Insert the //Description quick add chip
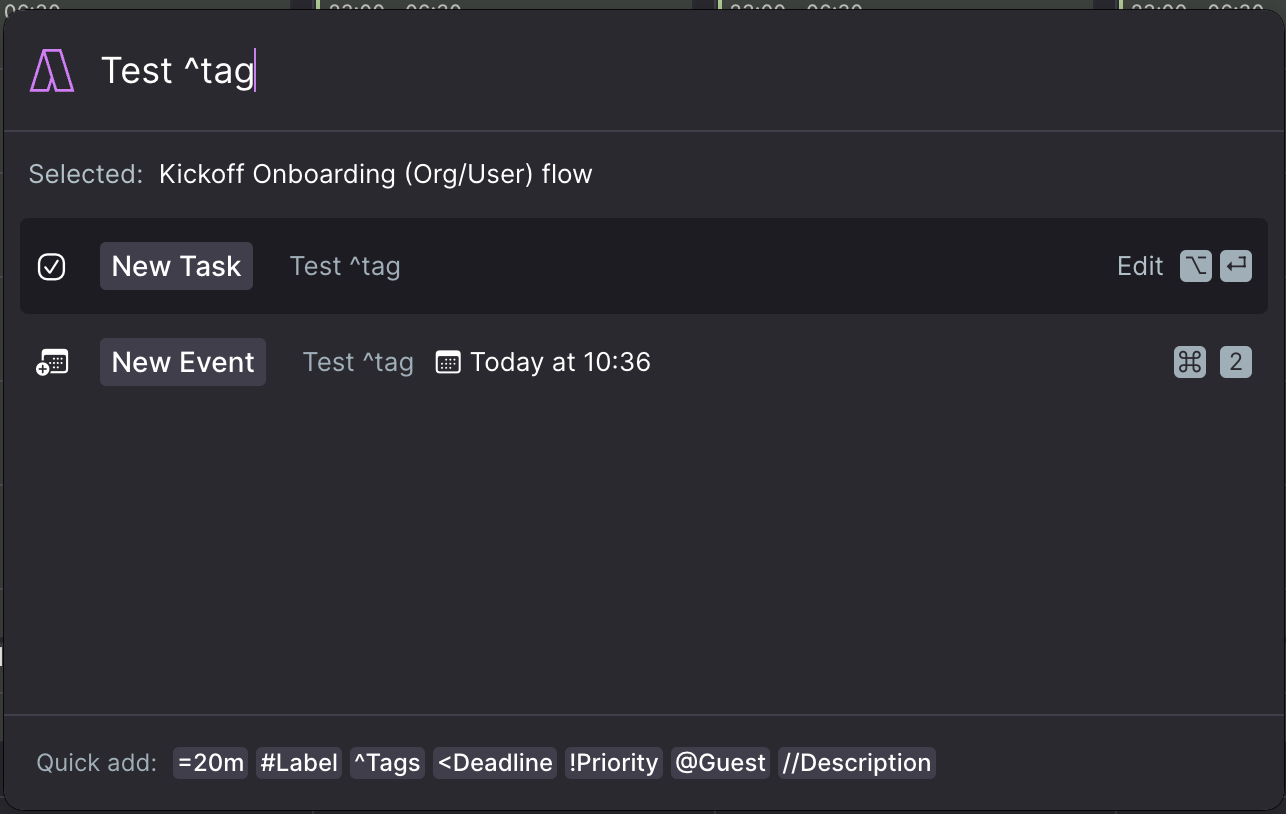 [x=857, y=763]
